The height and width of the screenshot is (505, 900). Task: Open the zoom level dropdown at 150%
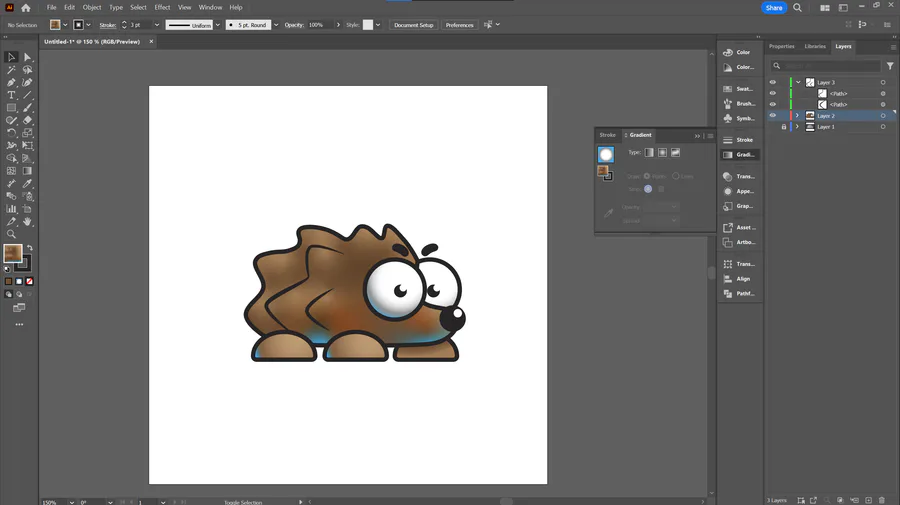point(72,502)
